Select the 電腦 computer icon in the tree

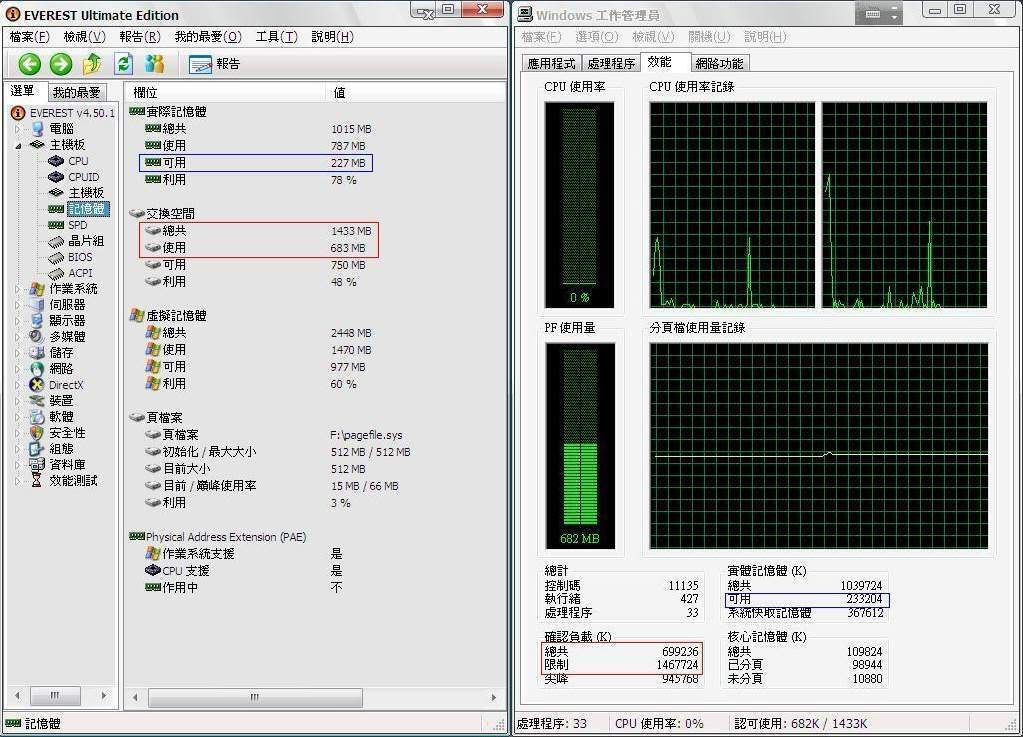[38, 128]
